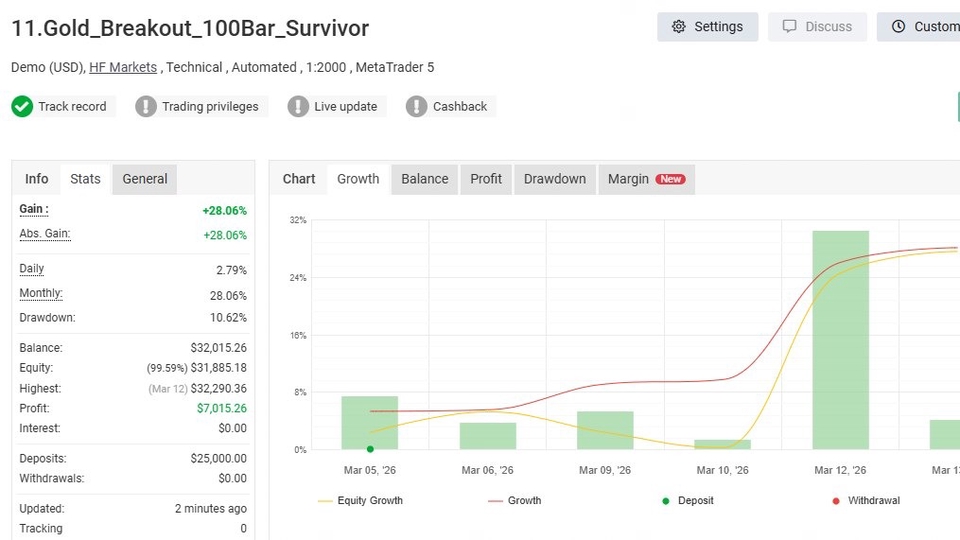The height and width of the screenshot is (540, 960).
Task: Click the Abs. Gain label
Action: tap(45, 233)
